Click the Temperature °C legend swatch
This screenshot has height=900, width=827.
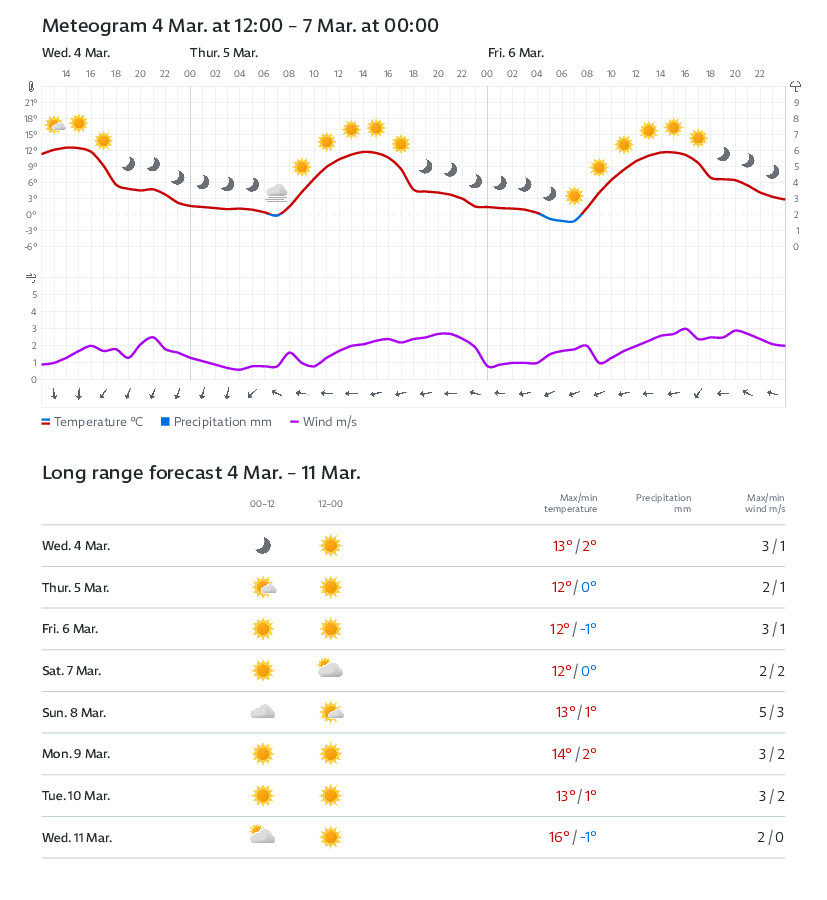click(46, 422)
